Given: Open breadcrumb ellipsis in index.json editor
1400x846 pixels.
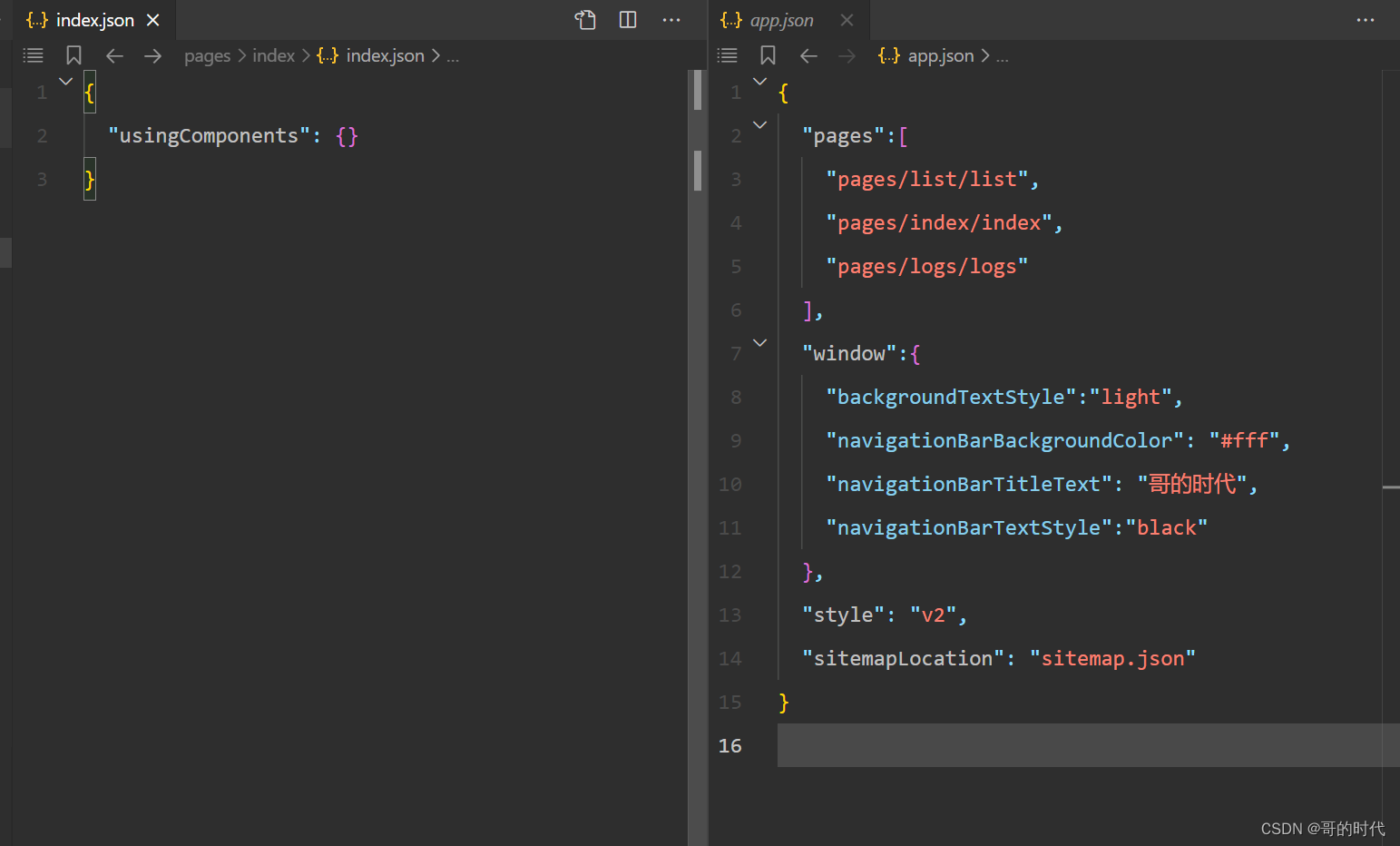Looking at the screenshot, I should click(x=453, y=56).
